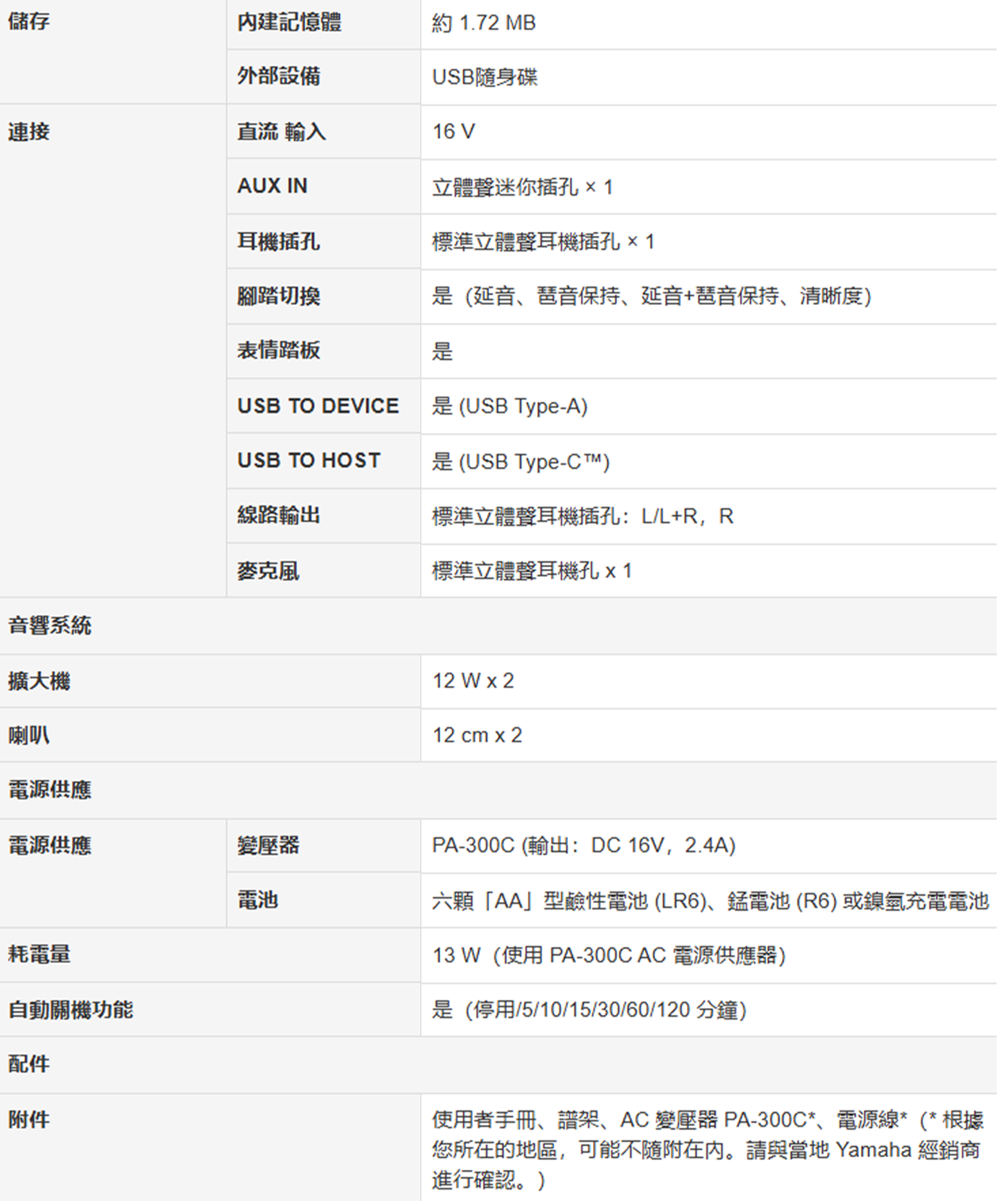Click the 表情踏板 row label
Image resolution: width=997 pixels, height=1204 pixels.
click(278, 350)
